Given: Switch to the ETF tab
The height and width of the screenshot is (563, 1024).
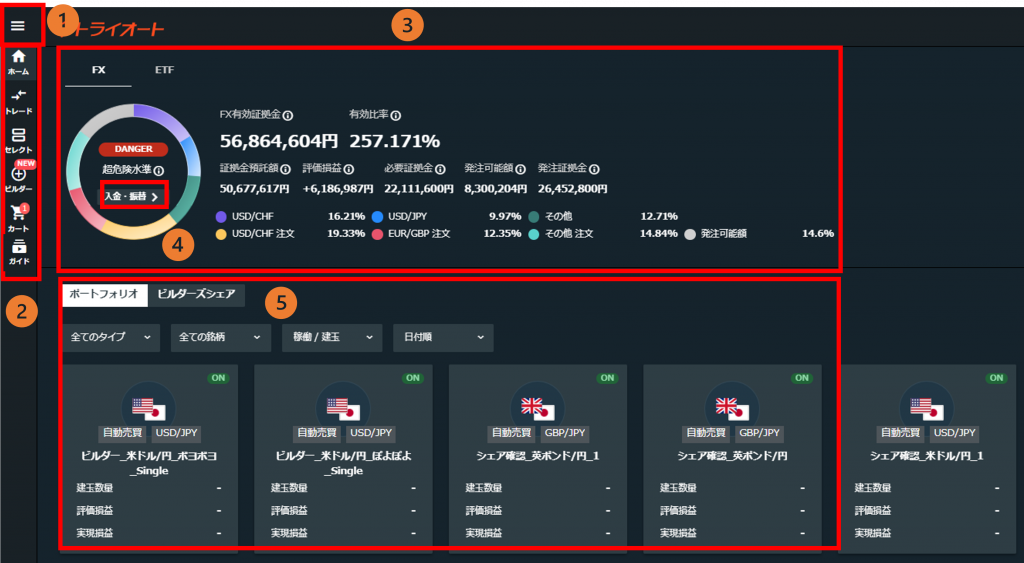Looking at the screenshot, I should (165, 70).
